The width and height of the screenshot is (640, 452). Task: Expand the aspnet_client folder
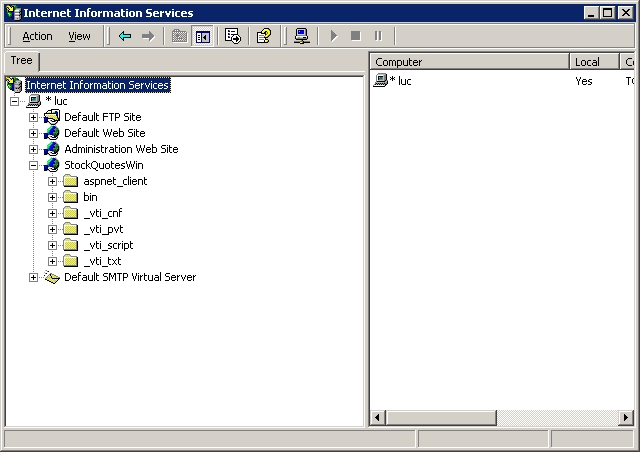click(x=52, y=181)
